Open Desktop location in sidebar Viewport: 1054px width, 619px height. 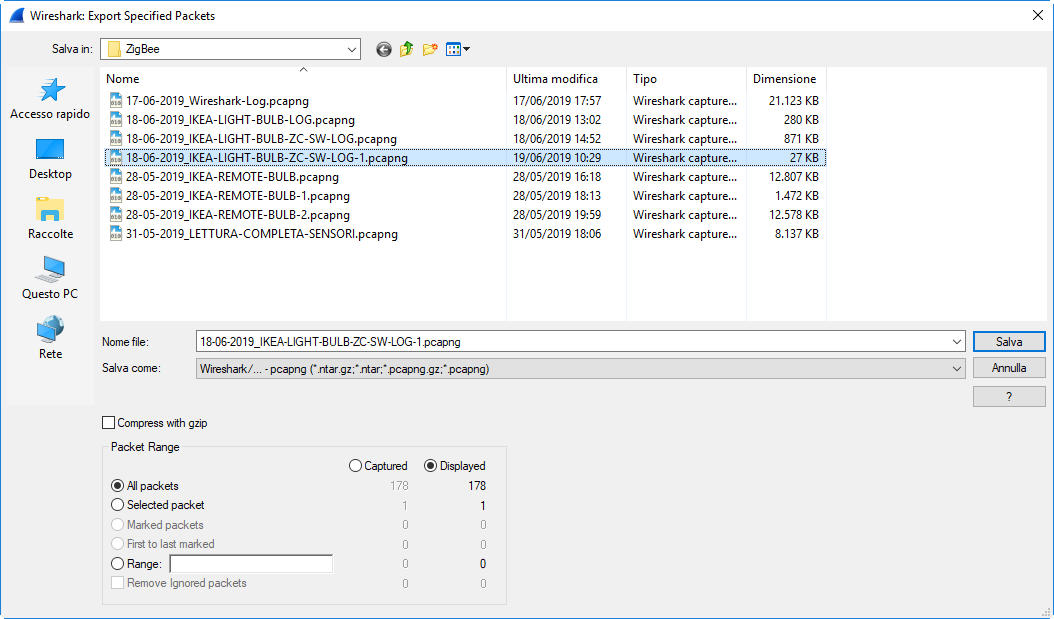click(x=50, y=159)
